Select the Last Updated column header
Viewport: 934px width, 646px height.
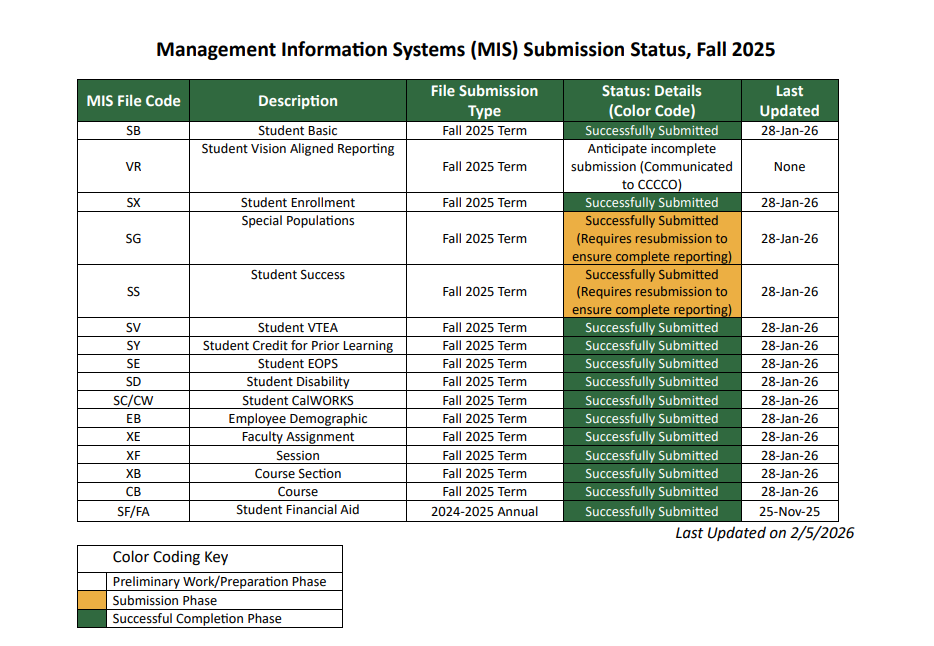(x=789, y=100)
